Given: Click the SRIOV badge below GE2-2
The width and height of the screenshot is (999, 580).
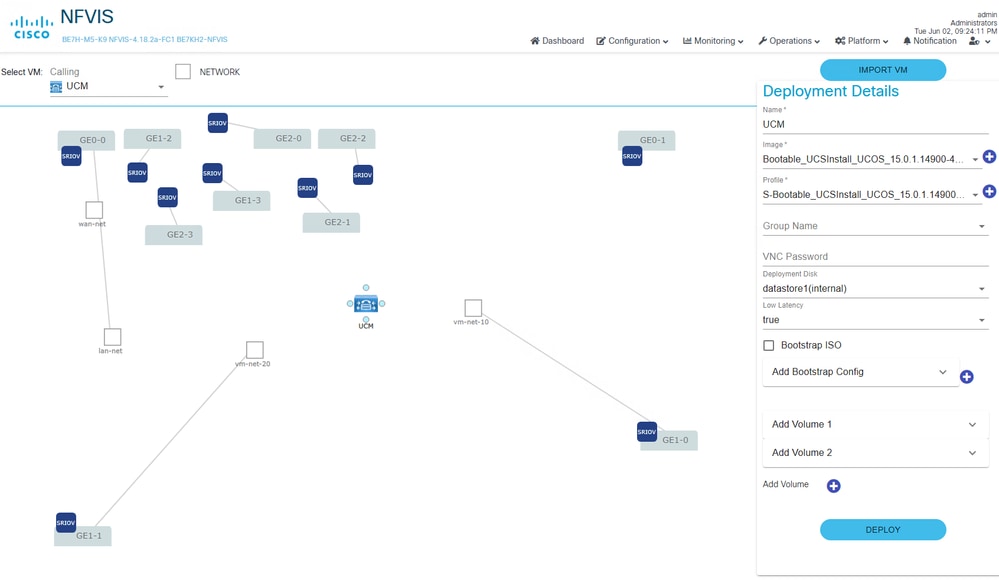Looking at the screenshot, I should 363,175.
